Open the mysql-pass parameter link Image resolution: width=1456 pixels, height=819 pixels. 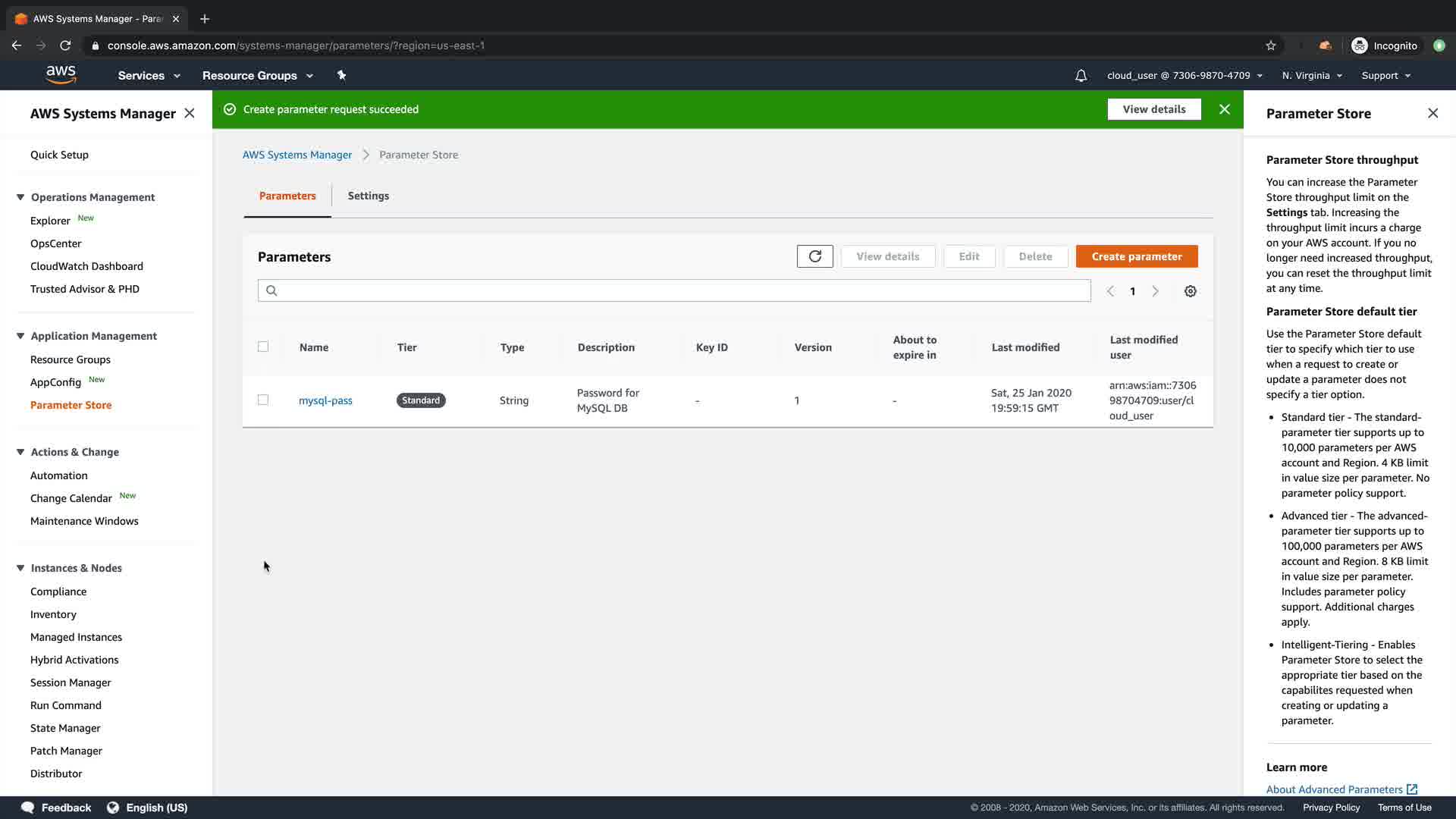[x=325, y=400]
